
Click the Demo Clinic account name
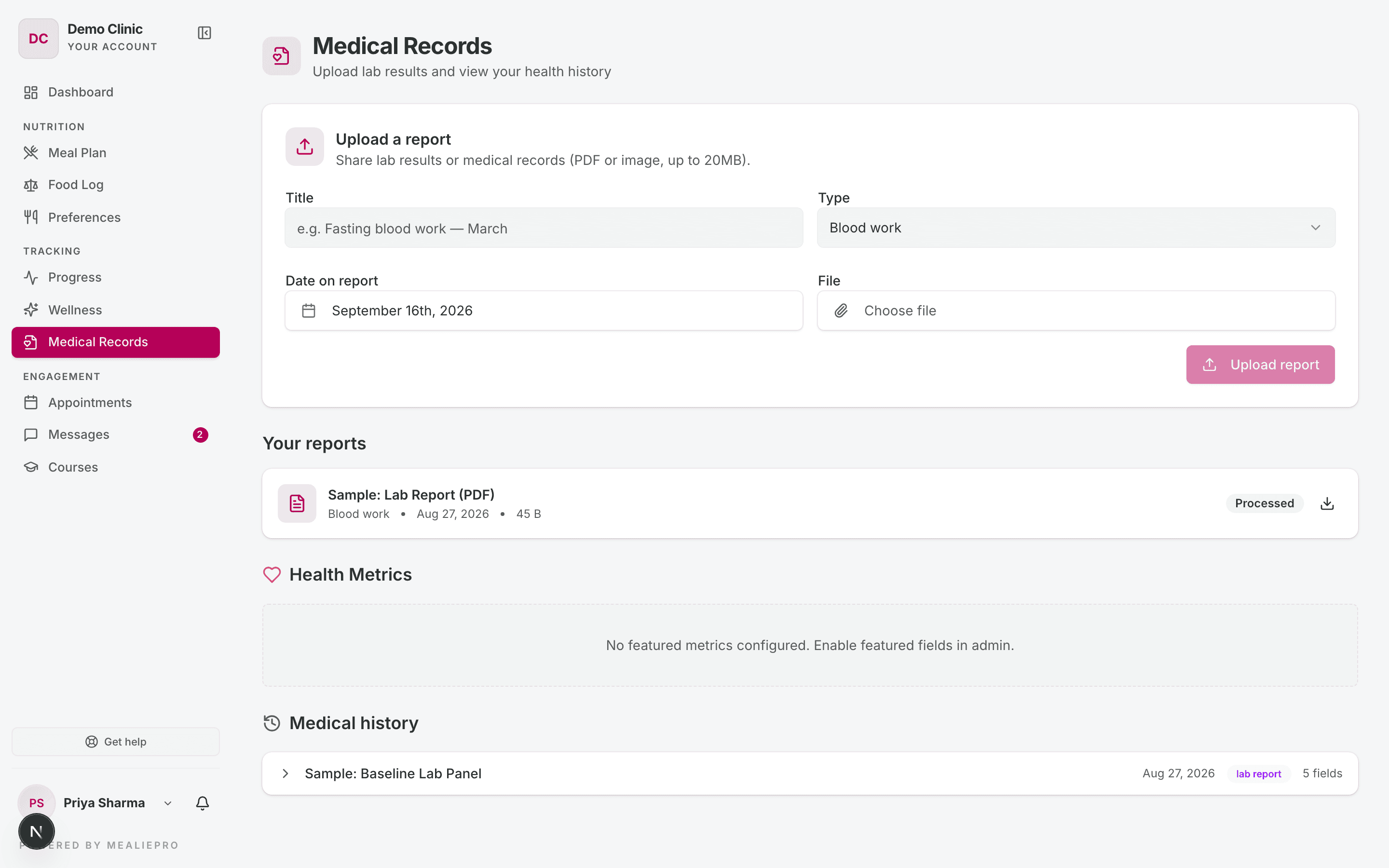click(105, 29)
